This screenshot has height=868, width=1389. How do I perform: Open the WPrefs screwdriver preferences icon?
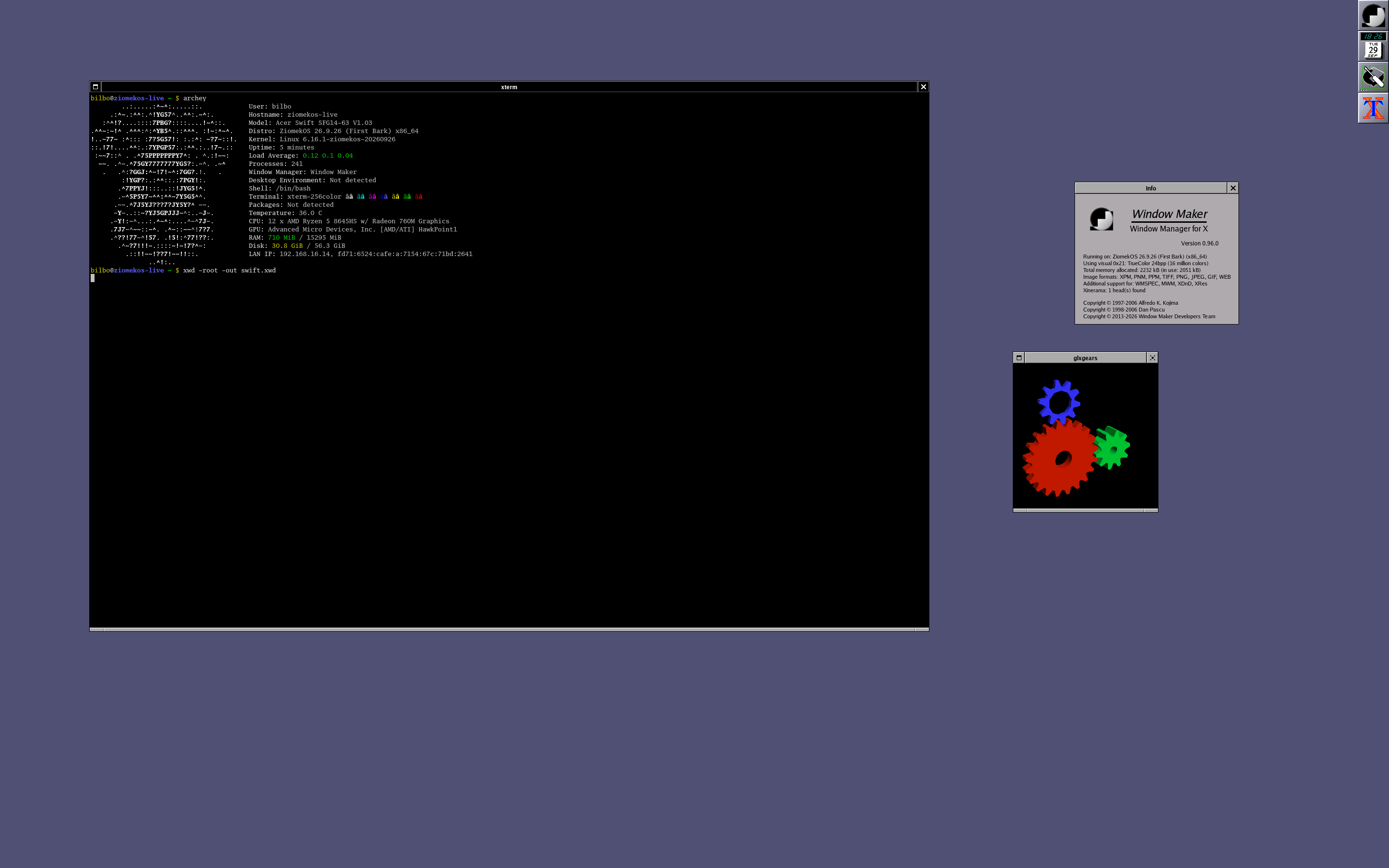pyautogui.click(x=1373, y=77)
